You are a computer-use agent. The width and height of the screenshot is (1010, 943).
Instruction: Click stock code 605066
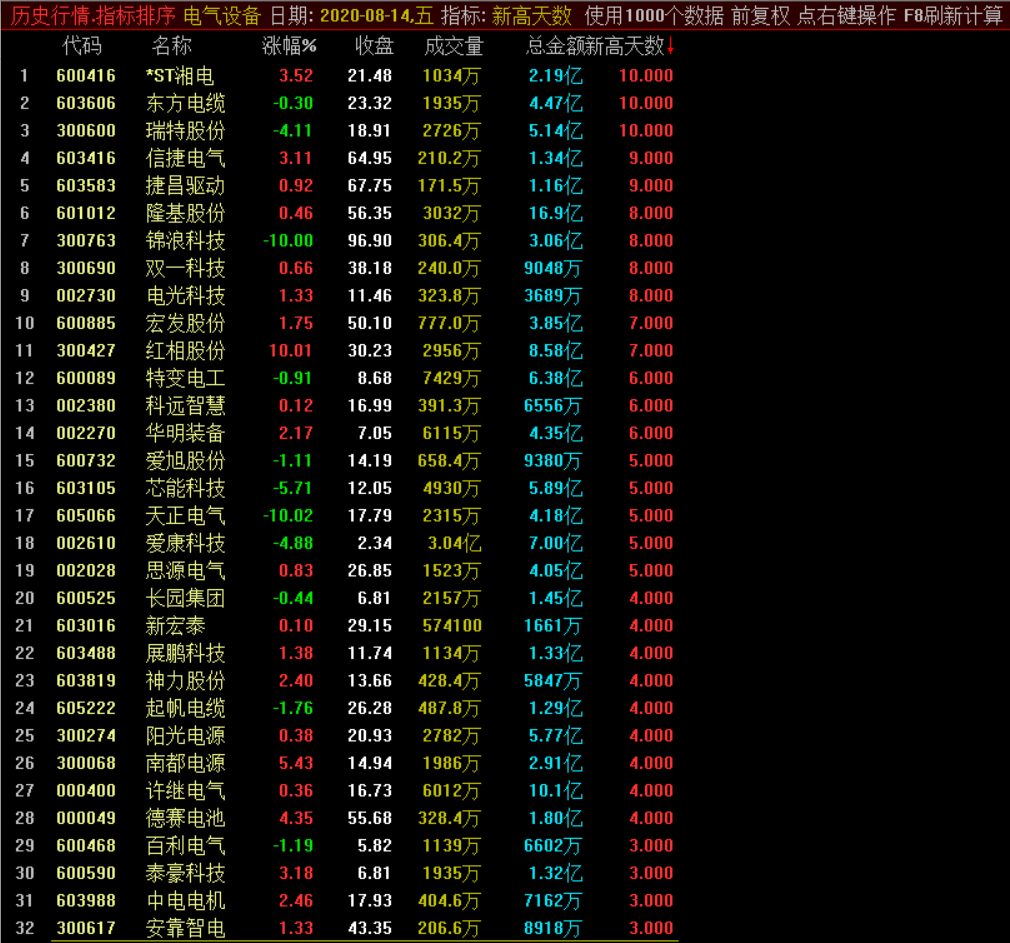coord(86,516)
